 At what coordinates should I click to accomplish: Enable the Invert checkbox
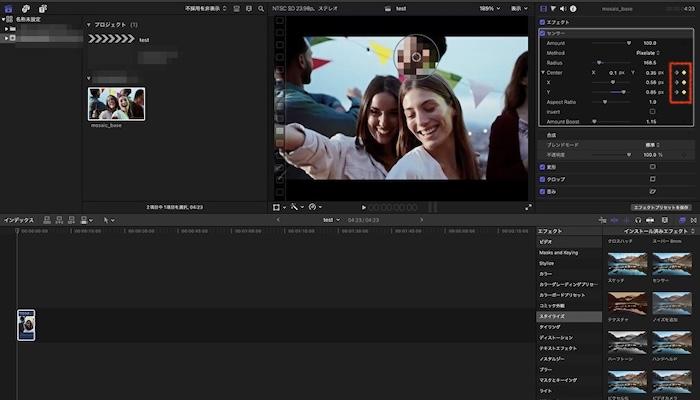coord(652,111)
